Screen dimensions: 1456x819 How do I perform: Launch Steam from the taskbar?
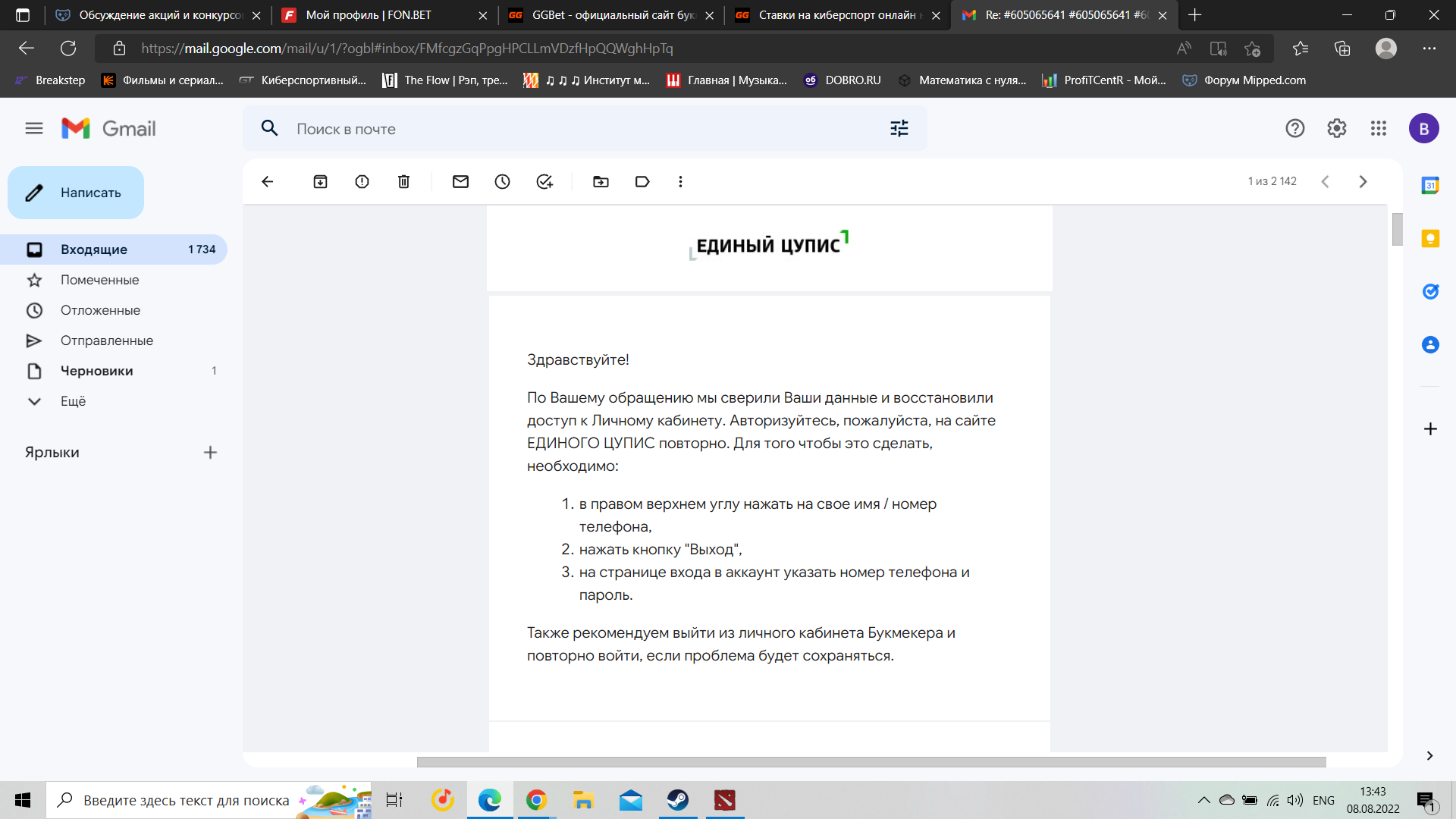click(x=678, y=800)
